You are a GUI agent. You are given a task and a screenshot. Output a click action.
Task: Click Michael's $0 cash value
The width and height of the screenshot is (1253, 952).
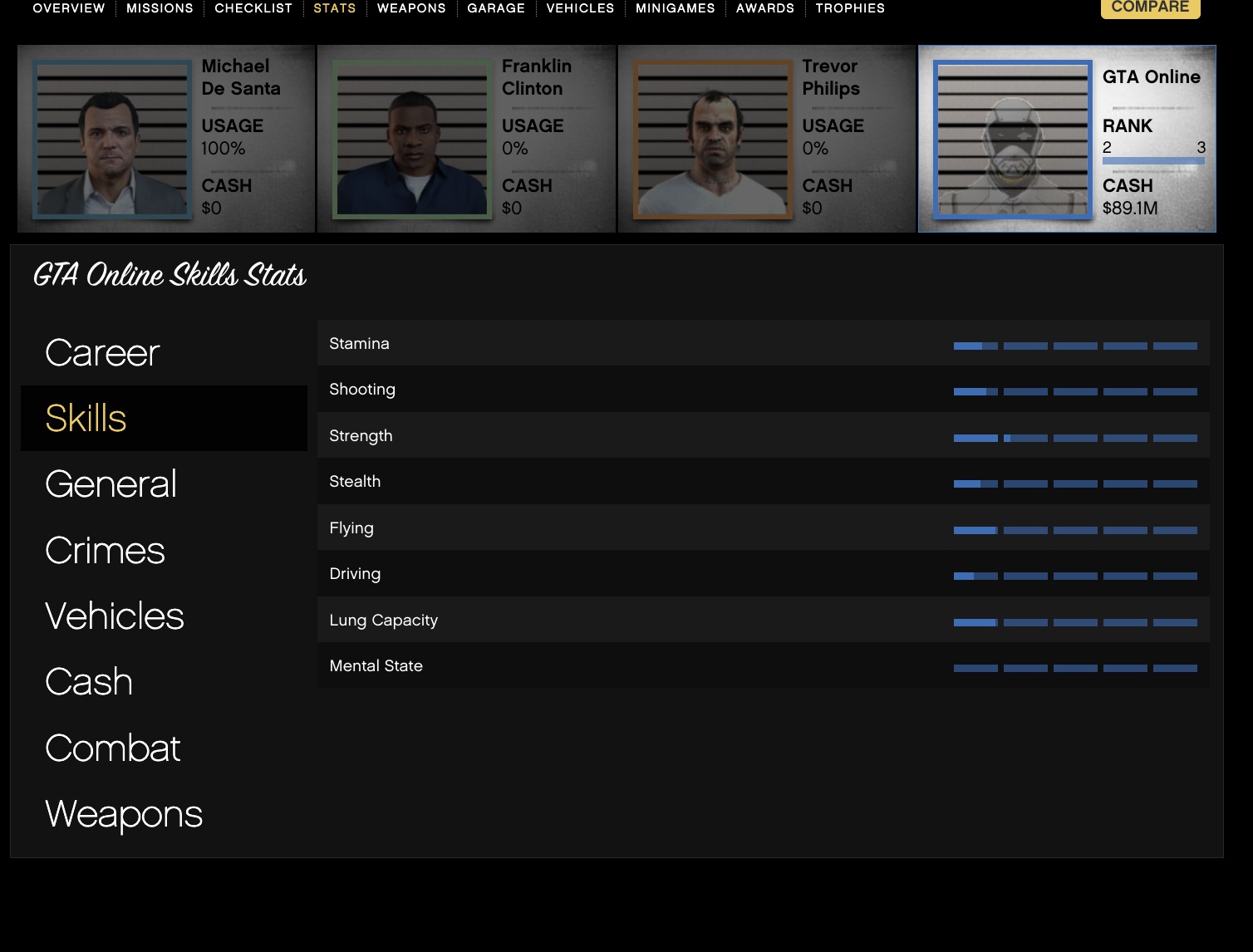[x=212, y=208]
